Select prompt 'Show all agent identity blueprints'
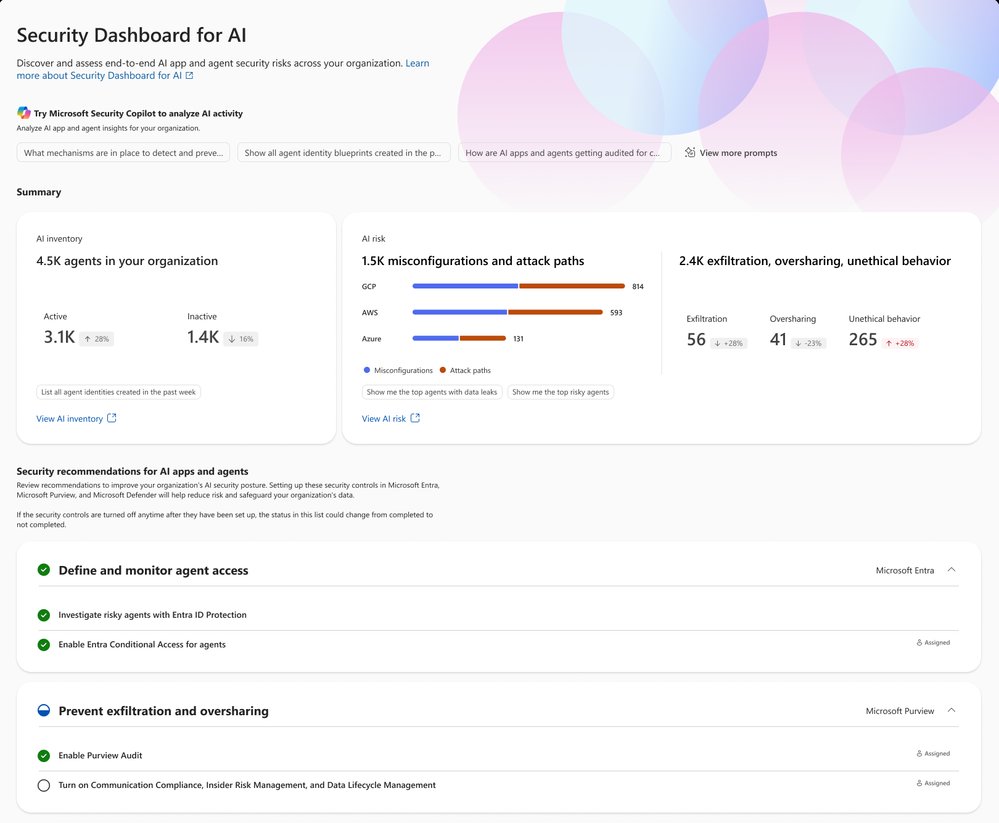Image resolution: width=999 pixels, height=823 pixels. pos(343,153)
